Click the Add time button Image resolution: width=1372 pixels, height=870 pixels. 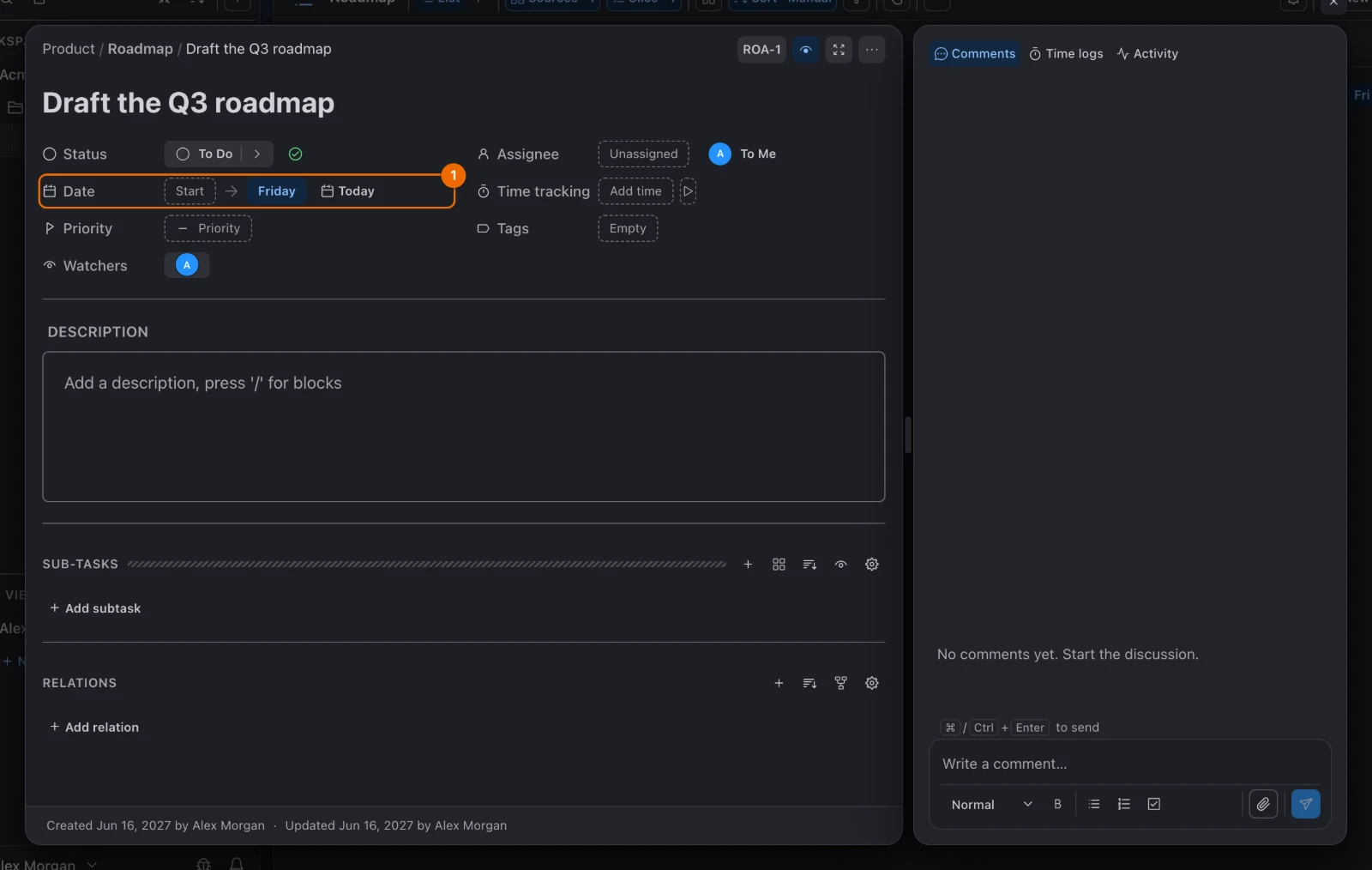coord(635,191)
